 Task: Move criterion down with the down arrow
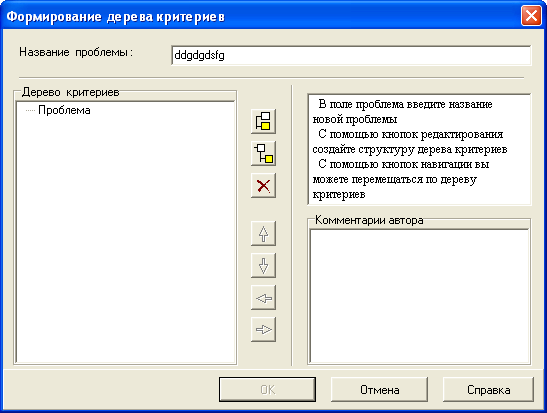click(x=263, y=265)
